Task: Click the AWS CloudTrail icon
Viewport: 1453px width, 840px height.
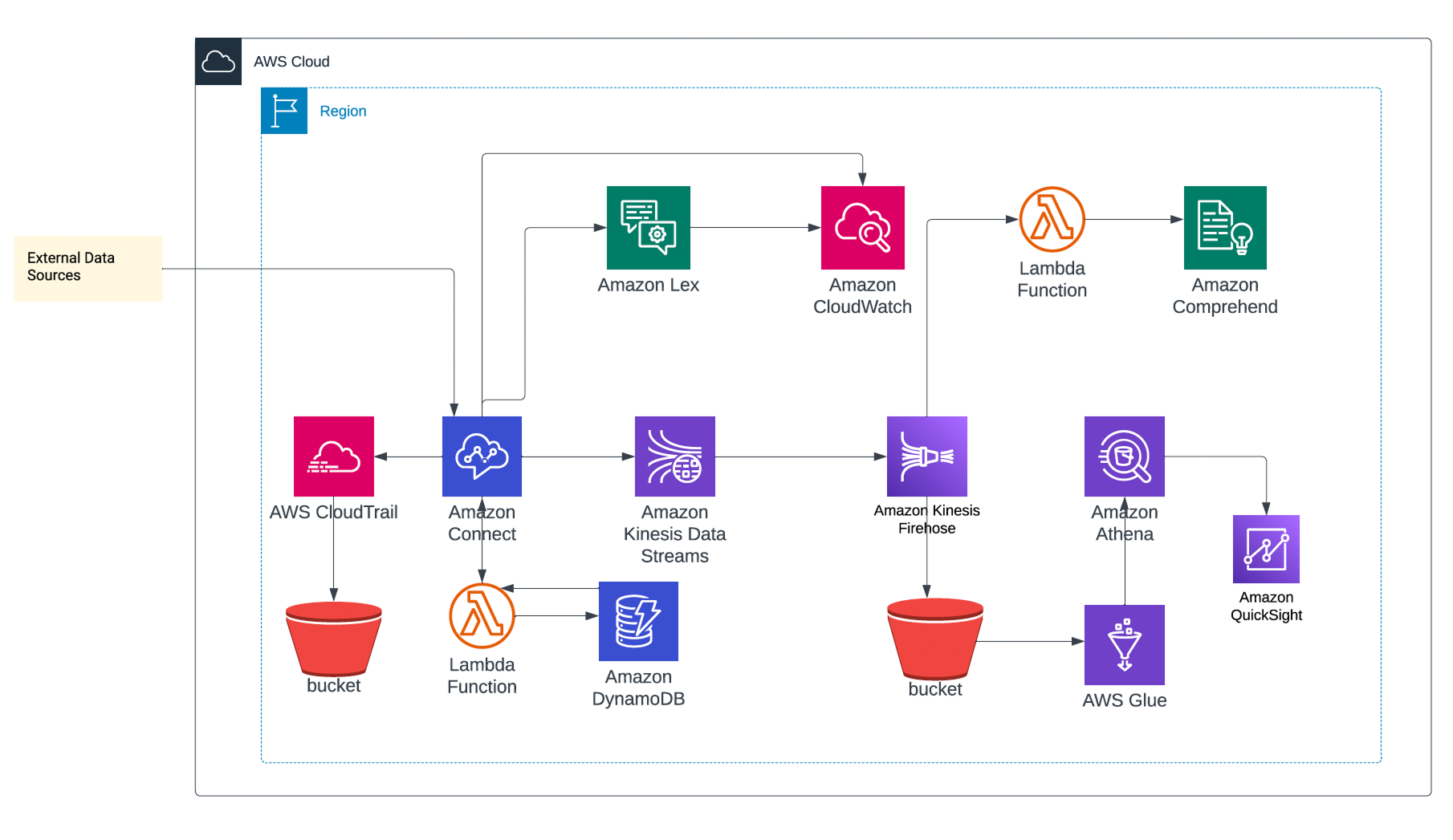Action: click(334, 457)
